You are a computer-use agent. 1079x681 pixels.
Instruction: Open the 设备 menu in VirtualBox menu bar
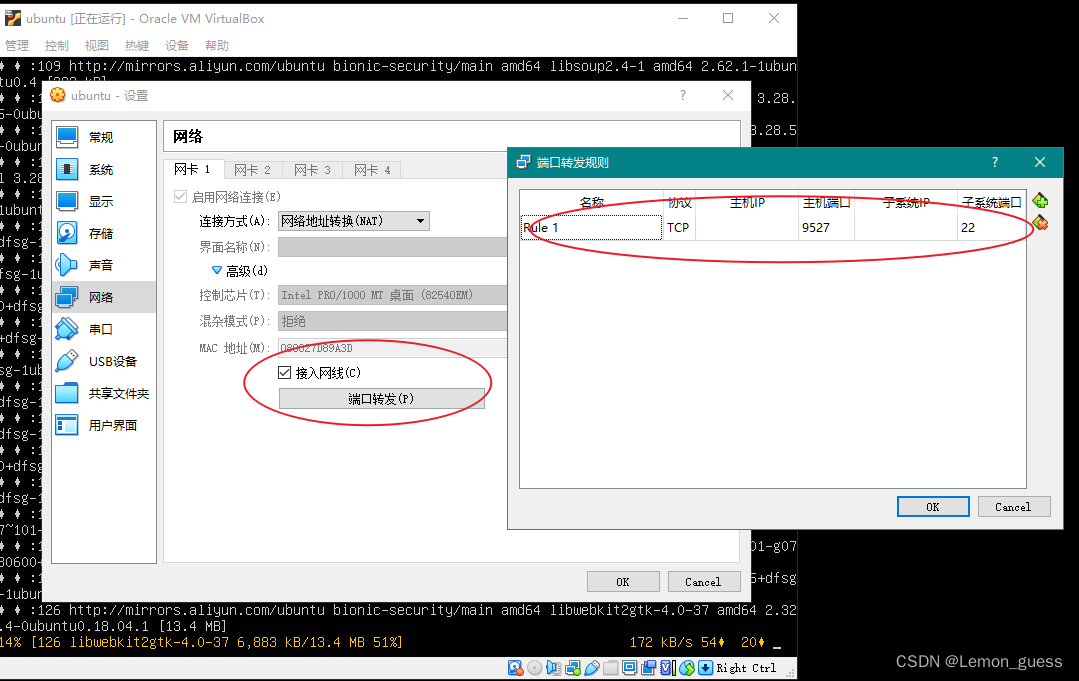coord(176,45)
